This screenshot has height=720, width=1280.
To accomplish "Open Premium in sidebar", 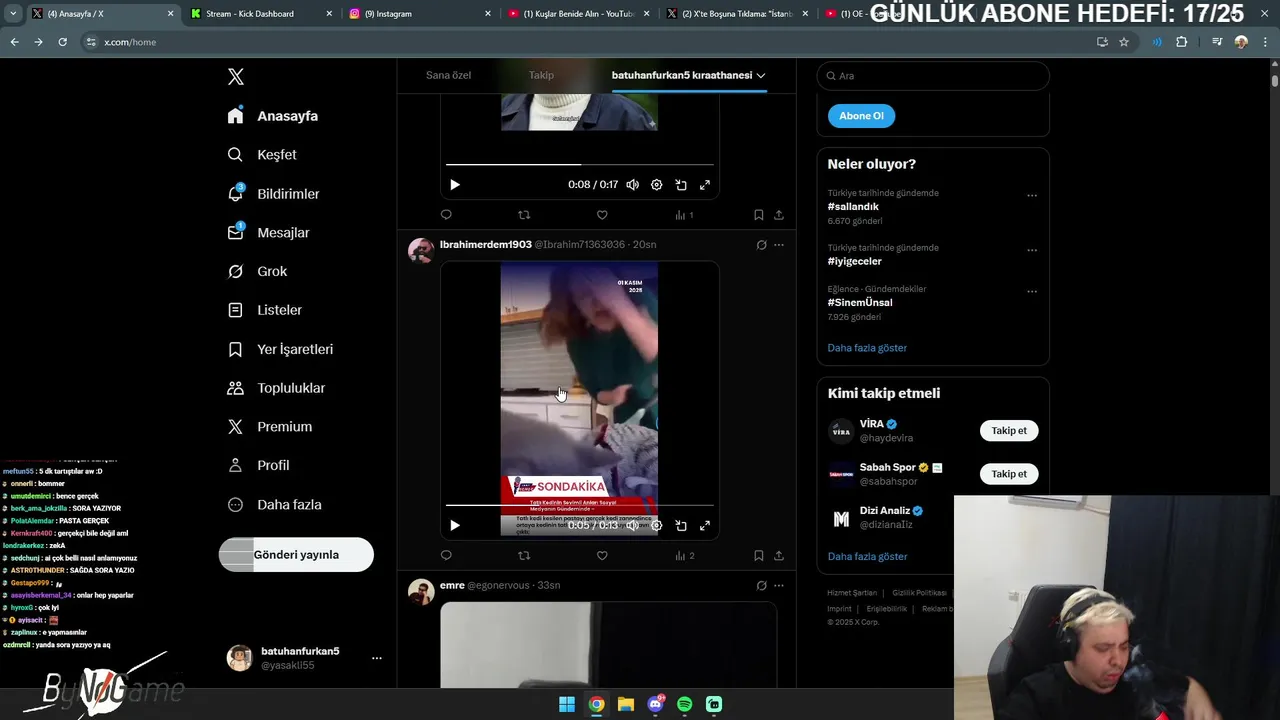I will click(x=269, y=427).
